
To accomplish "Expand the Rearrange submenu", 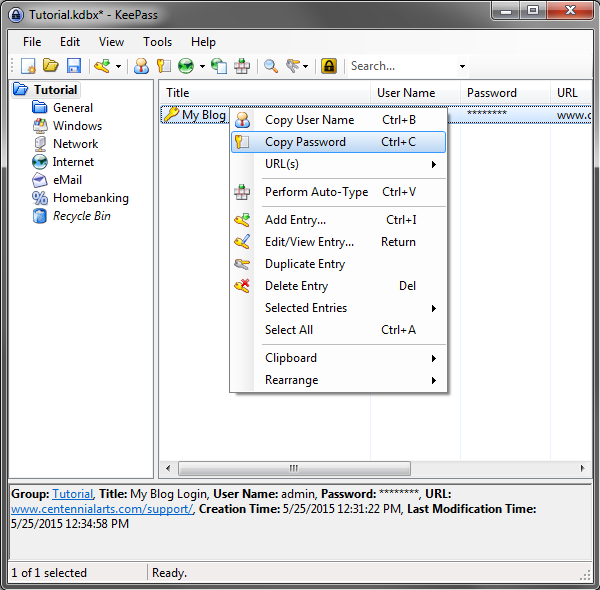I will (339, 380).
